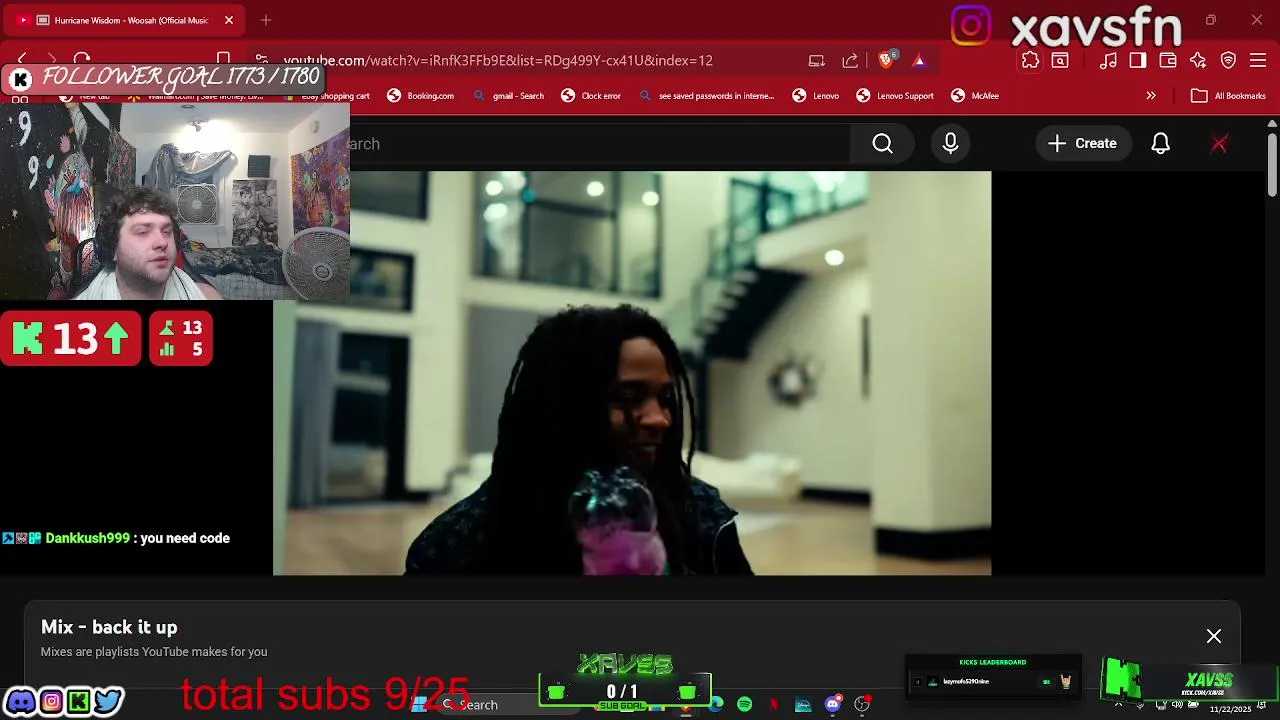The height and width of the screenshot is (720, 1280).
Task: Open Netflix from the taskbar
Action: (774, 705)
